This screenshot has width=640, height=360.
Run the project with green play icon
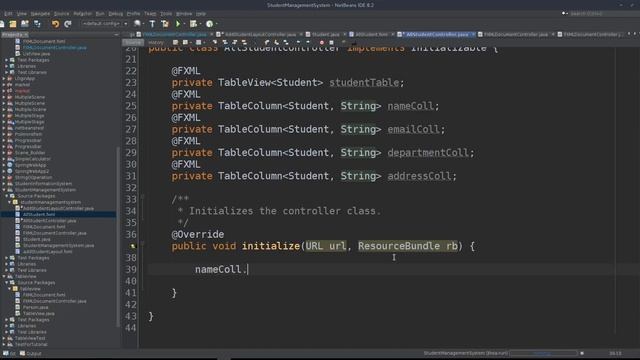click(x=178, y=24)
